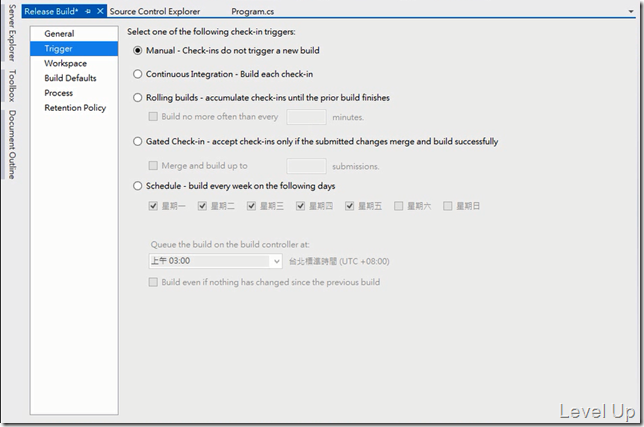Open the document tabs overflow dropdown arrow
644x427 pixels.
tap(631, 11)
